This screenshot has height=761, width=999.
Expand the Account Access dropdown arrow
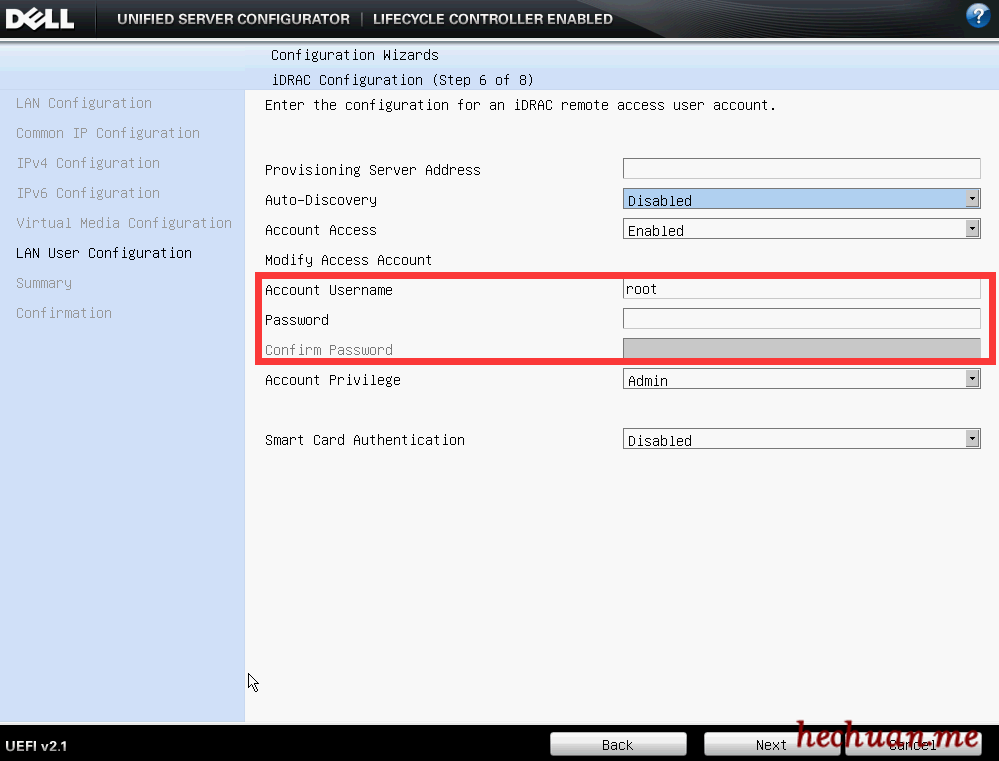click(972, 230)
